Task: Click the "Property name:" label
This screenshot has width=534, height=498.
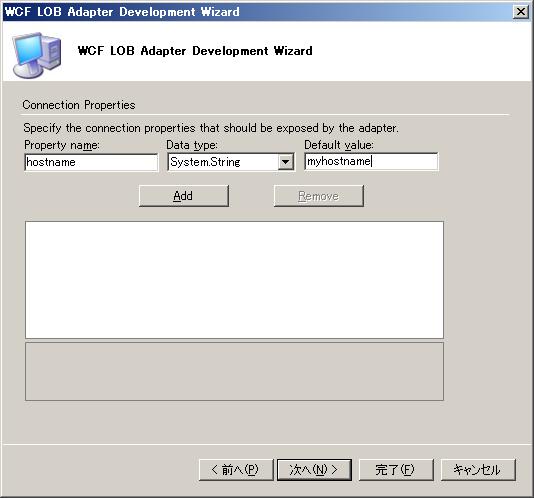Action: point(62,145)
